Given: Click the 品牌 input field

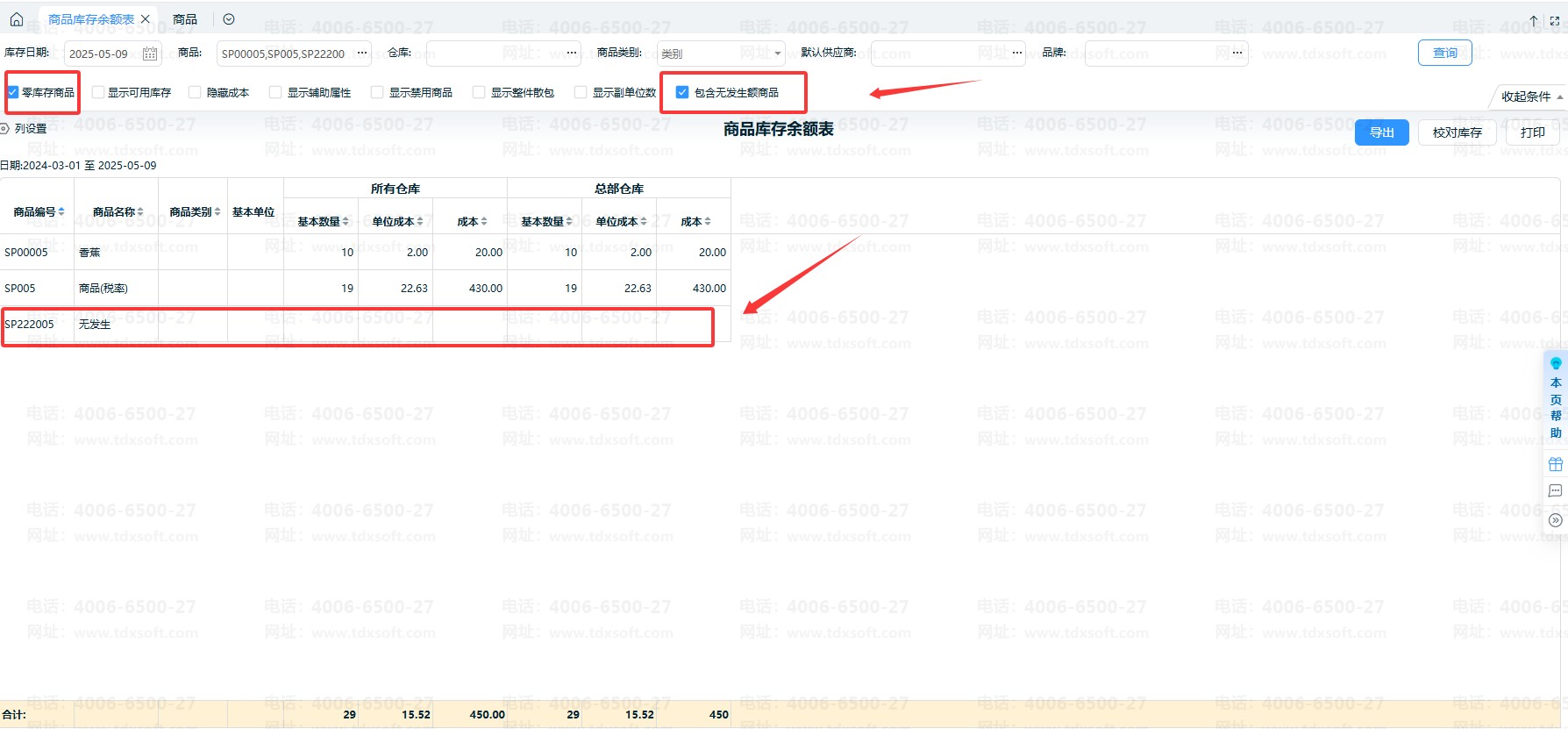Looking at the screenshot, I should (x=1156, y=54).
